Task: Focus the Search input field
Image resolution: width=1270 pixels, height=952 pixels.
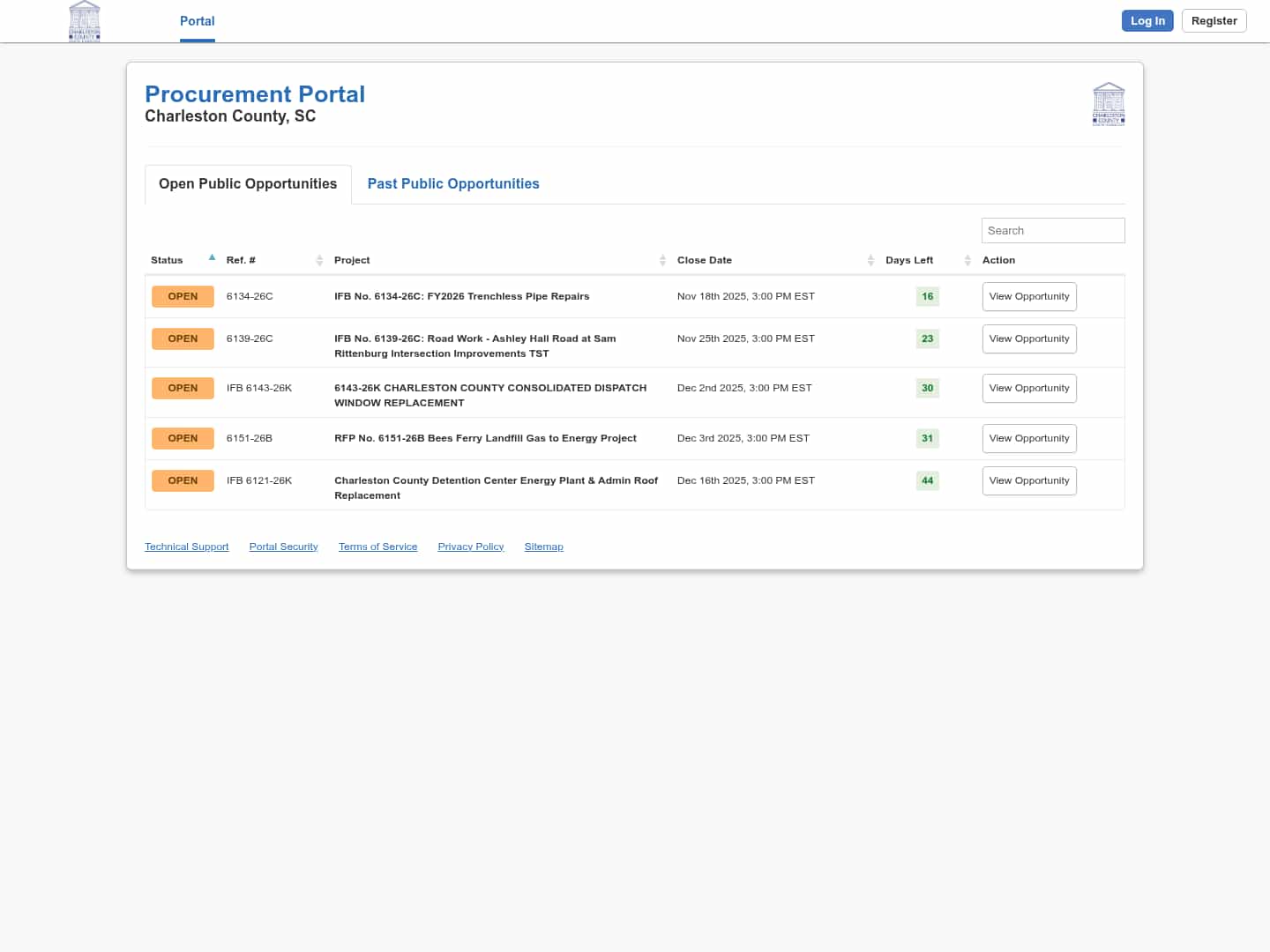Action: click(x=1052, y=230)
